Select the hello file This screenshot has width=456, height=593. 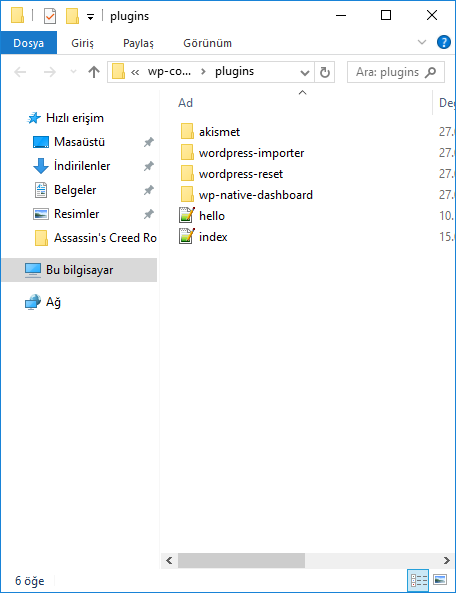[212, 216]
